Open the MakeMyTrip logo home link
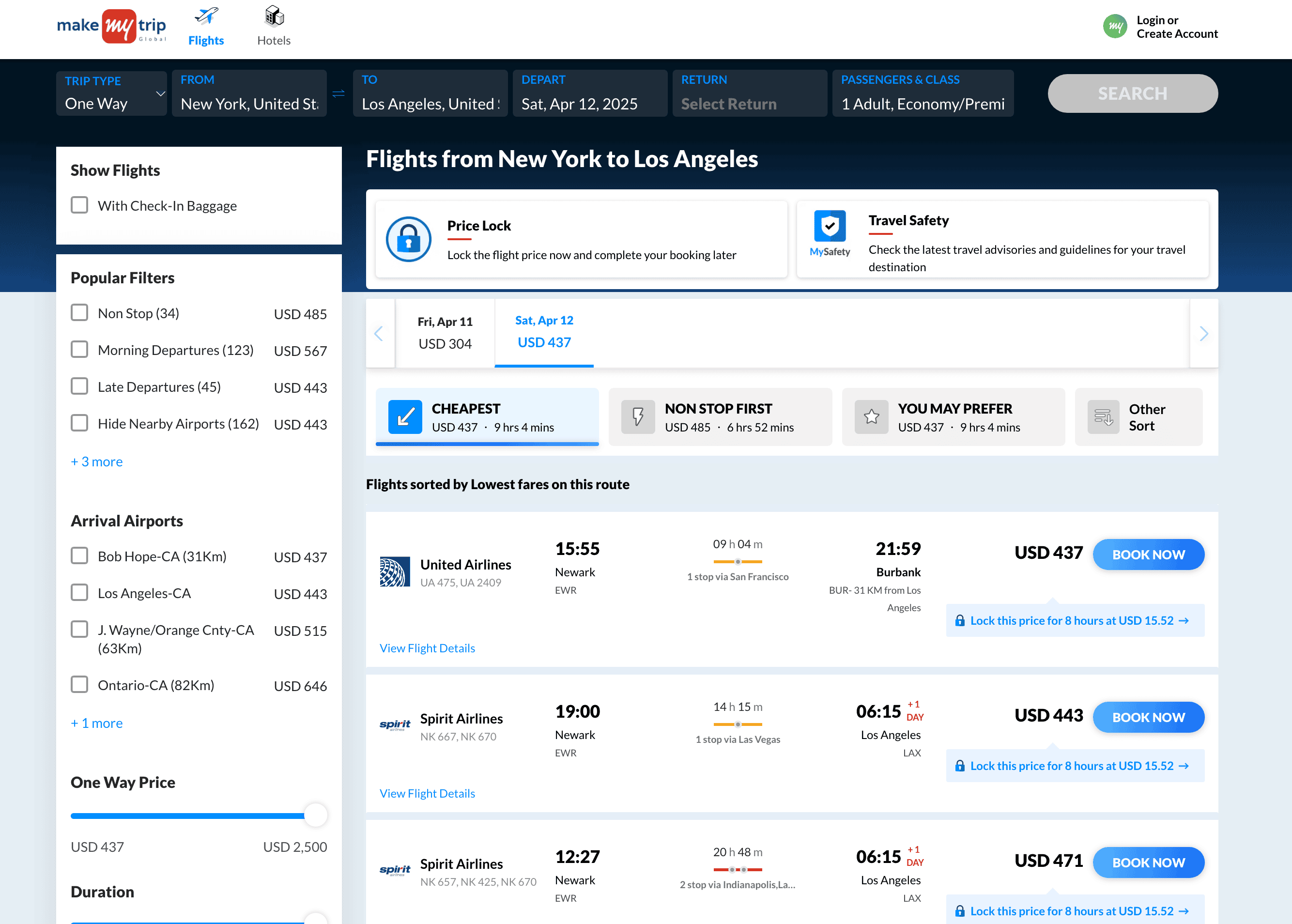Viewport: 1292px width, 924px height. coord(111,26)
